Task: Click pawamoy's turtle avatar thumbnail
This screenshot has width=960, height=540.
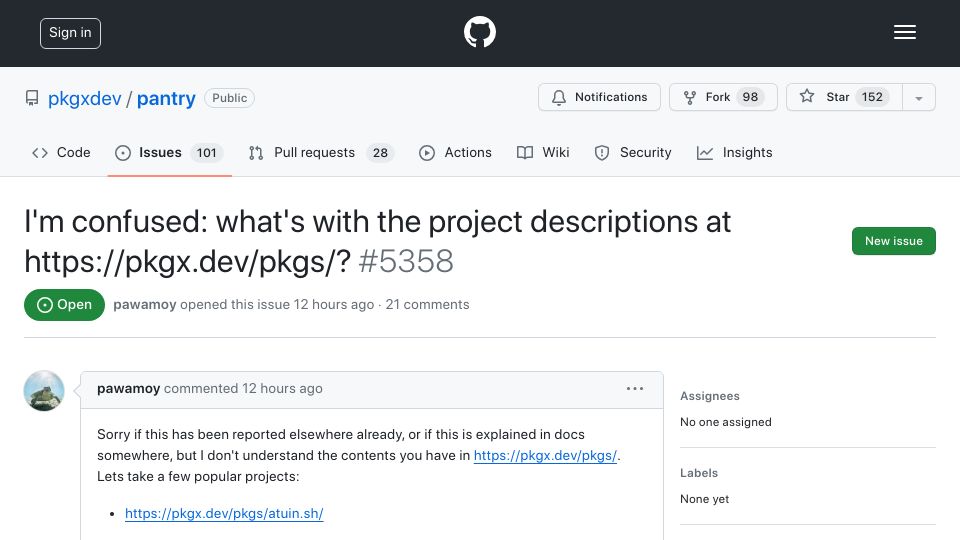Action: pyautogui.click(x=44, y=391)
